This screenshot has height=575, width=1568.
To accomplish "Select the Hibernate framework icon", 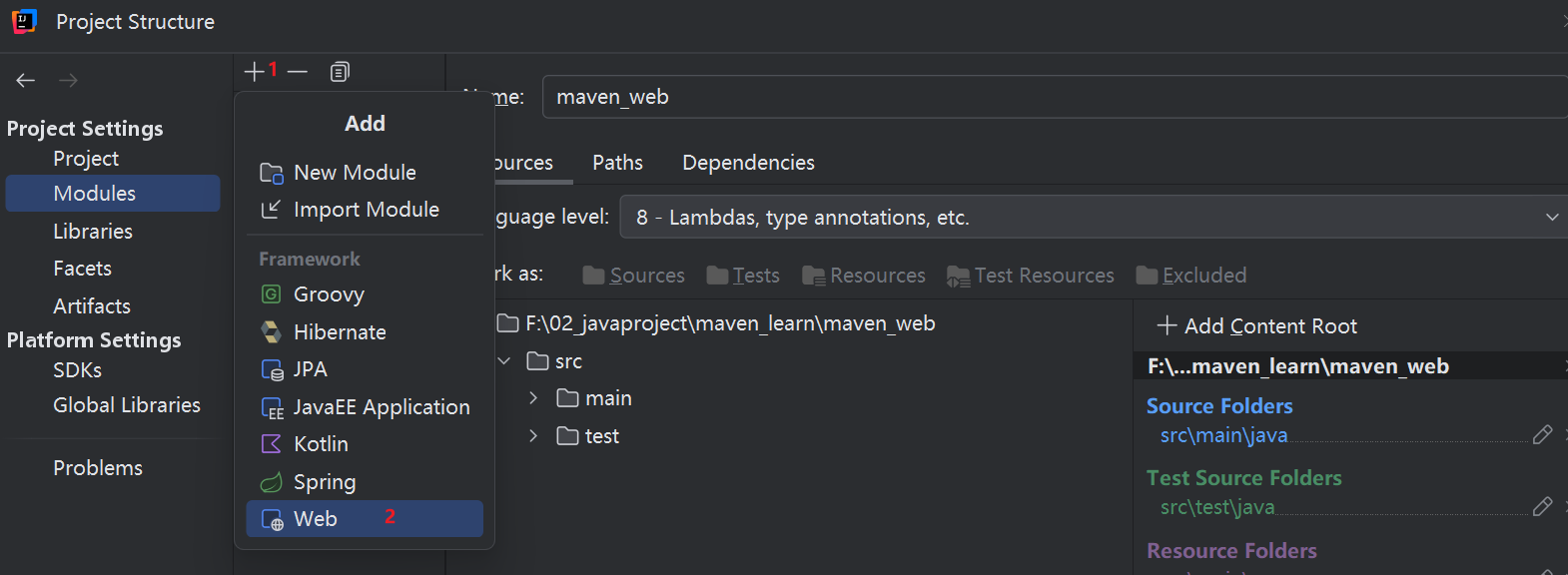I will (x=271, y=331).
